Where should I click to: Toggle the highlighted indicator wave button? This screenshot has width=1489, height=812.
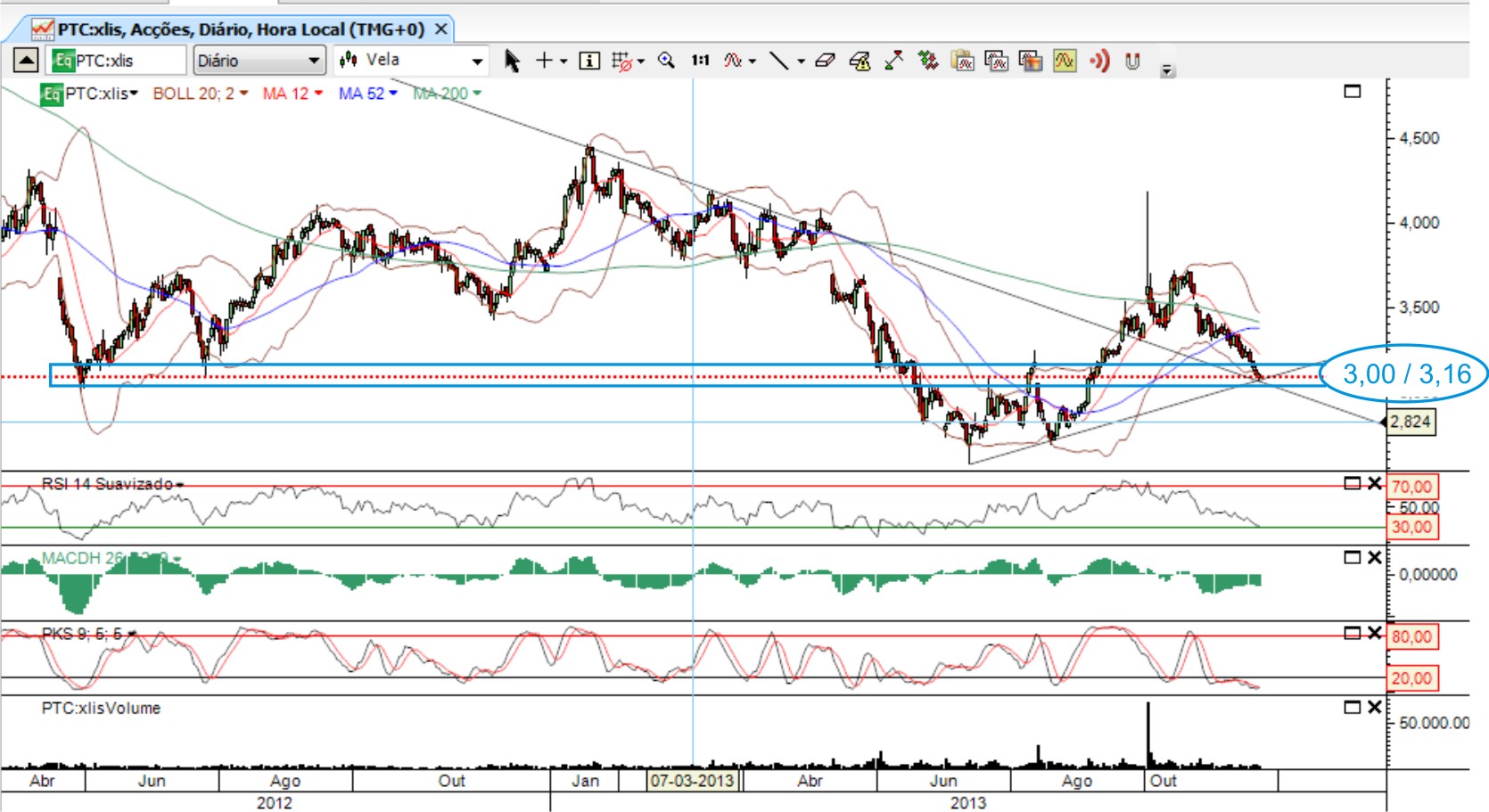1065,61
